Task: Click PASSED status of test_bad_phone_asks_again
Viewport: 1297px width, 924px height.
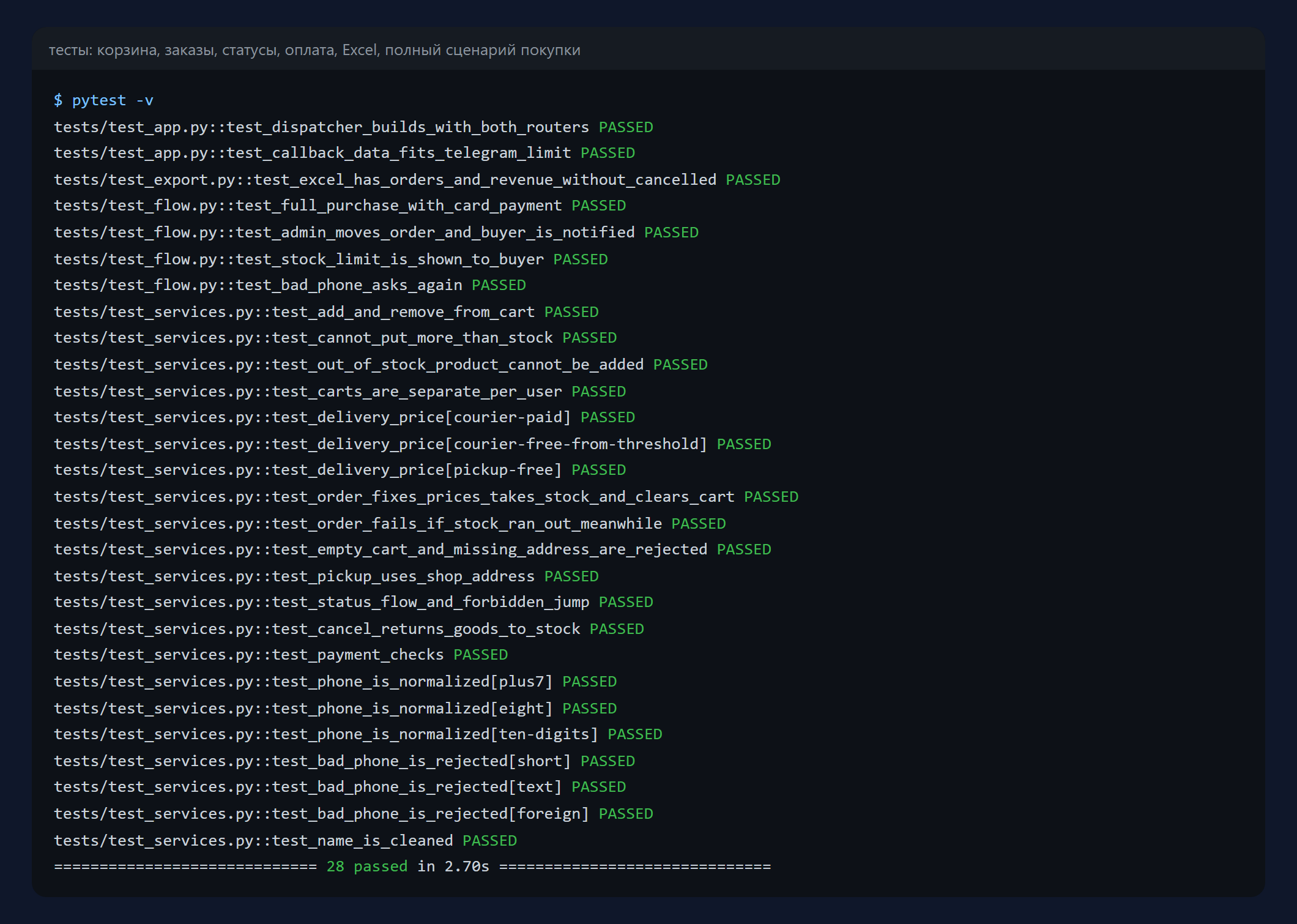Action: pyautogui.click(x=499, y=285)
